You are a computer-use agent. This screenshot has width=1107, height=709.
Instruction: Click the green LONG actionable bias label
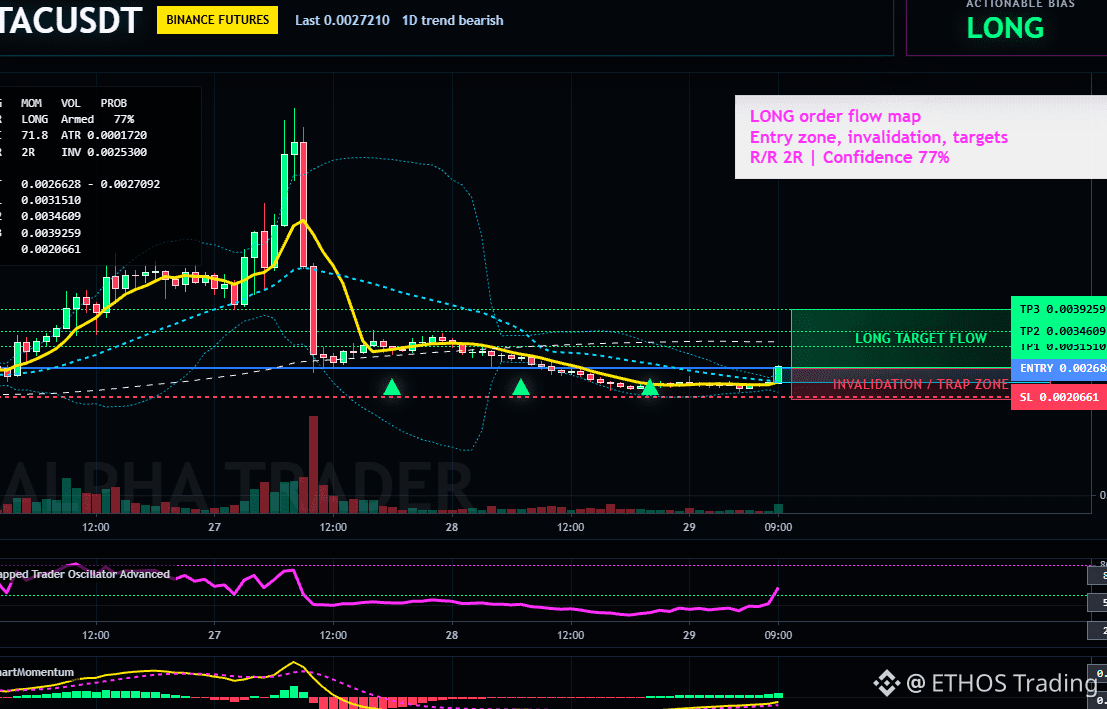coord(1005,28)
